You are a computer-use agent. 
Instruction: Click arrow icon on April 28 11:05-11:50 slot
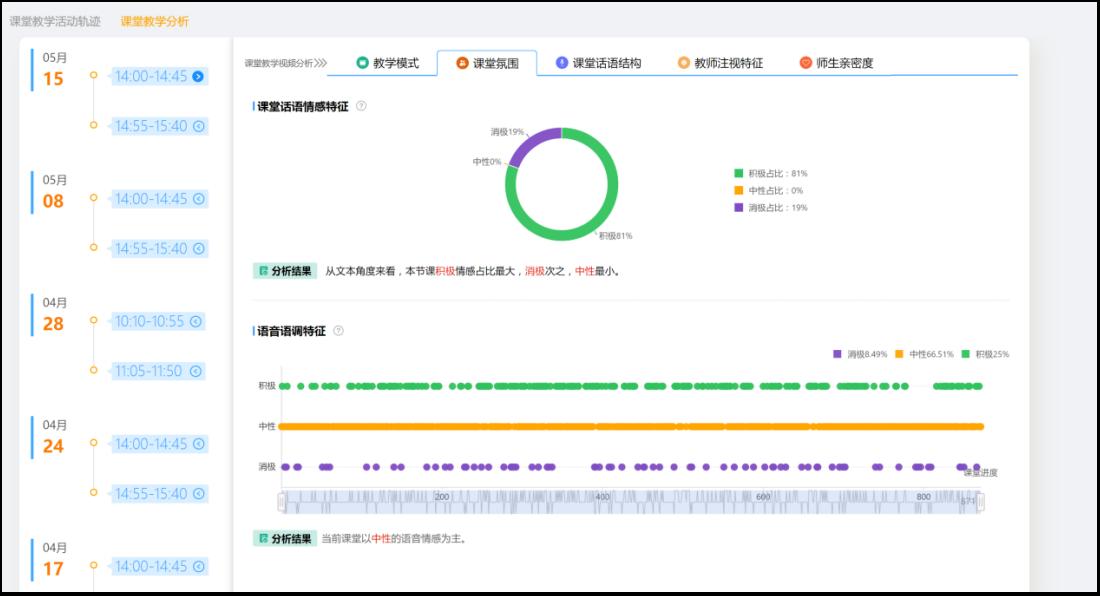click(x=196, y=371)
